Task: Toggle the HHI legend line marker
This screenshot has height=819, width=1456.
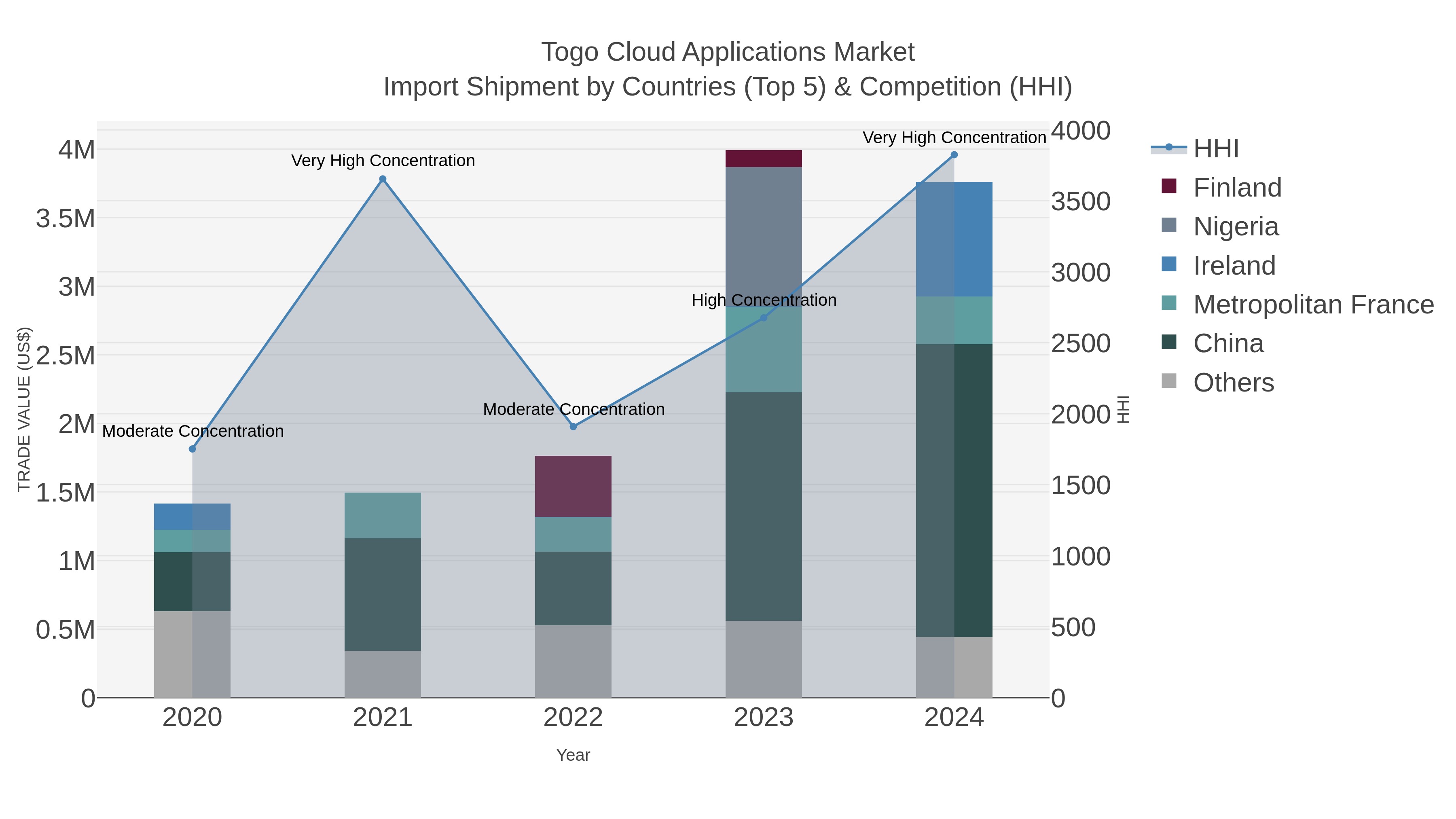Action: coord(1169,148)
